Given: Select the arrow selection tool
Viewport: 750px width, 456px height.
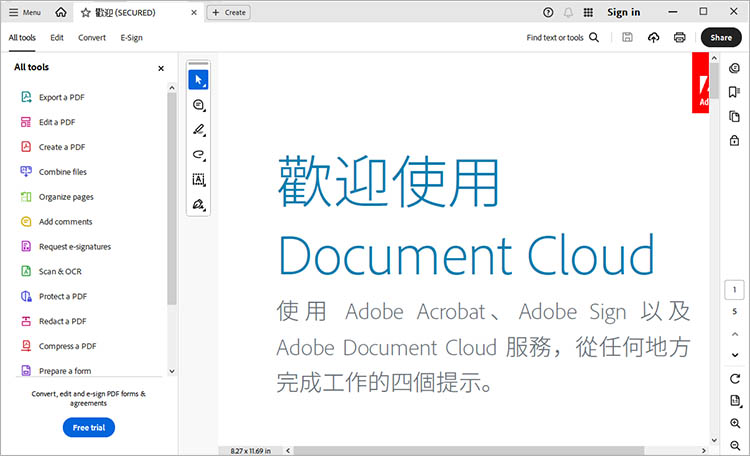Looking at the screenshot, I should [198, 80].
